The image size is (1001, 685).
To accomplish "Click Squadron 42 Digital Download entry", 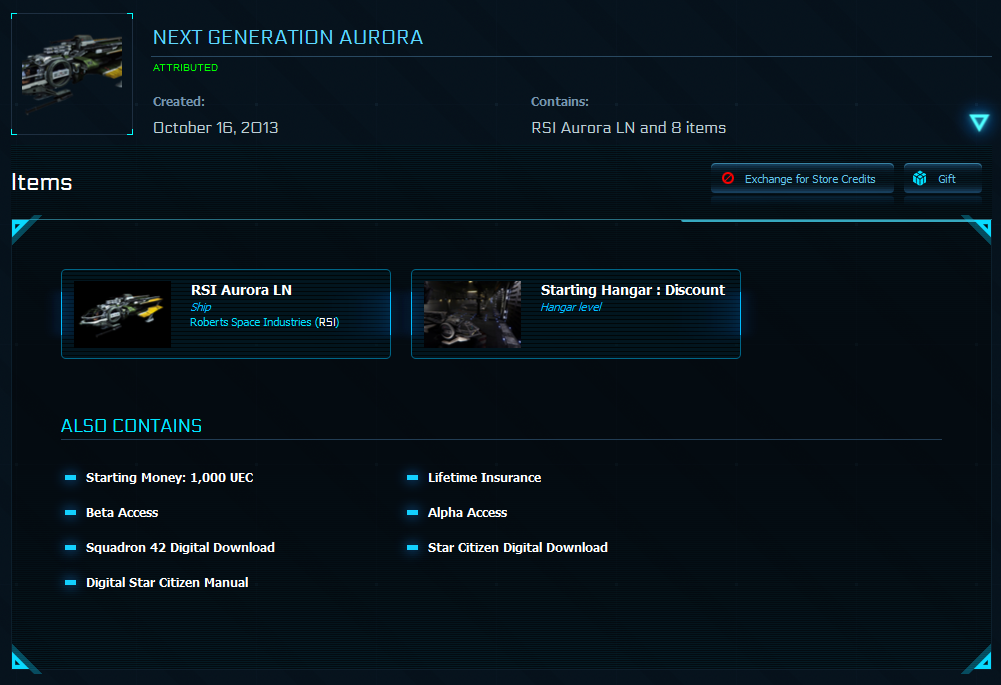I will click(x=180, y=548).
